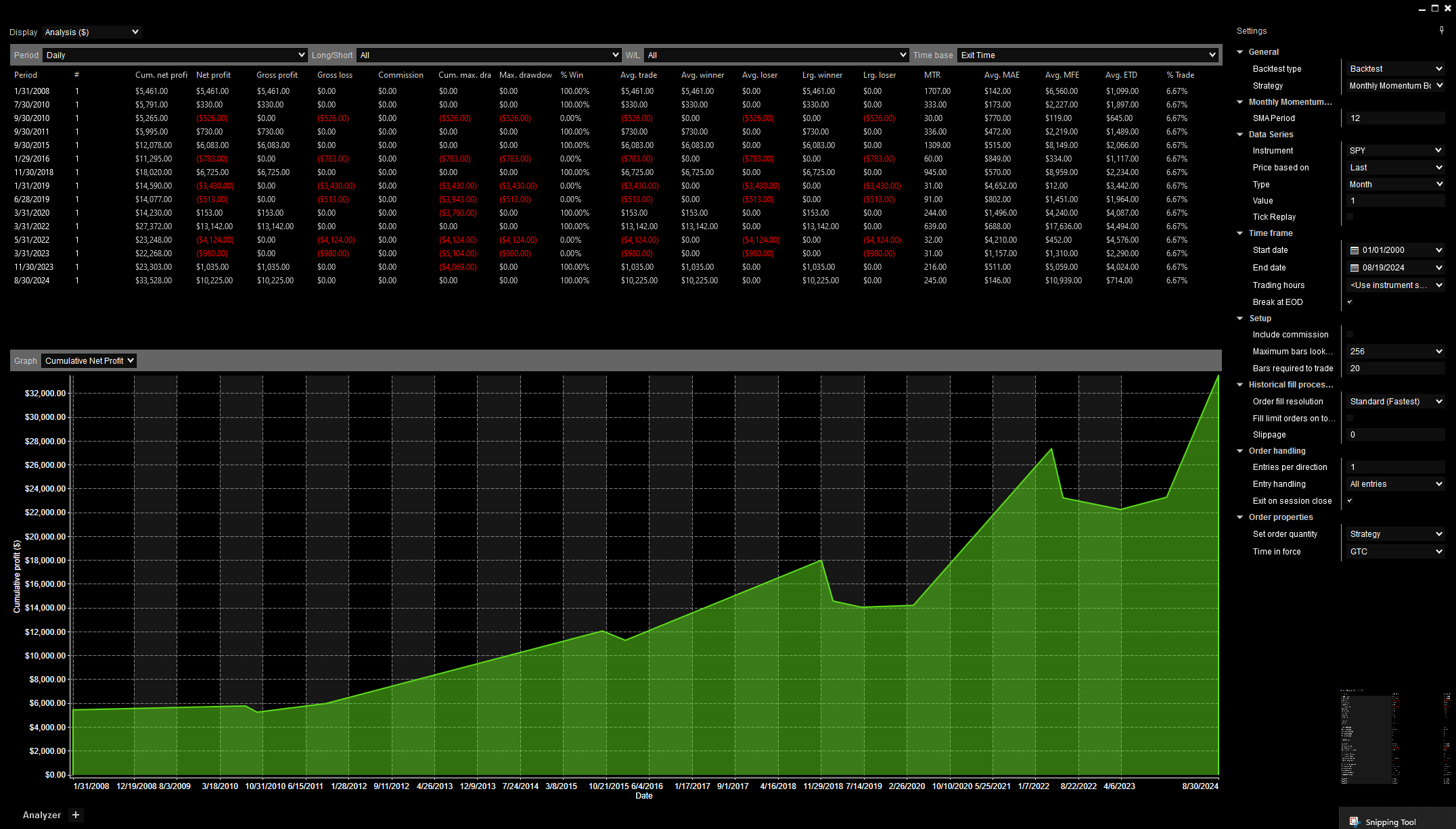Click the $17,636.00 Avg. MFE cell

1063,227
